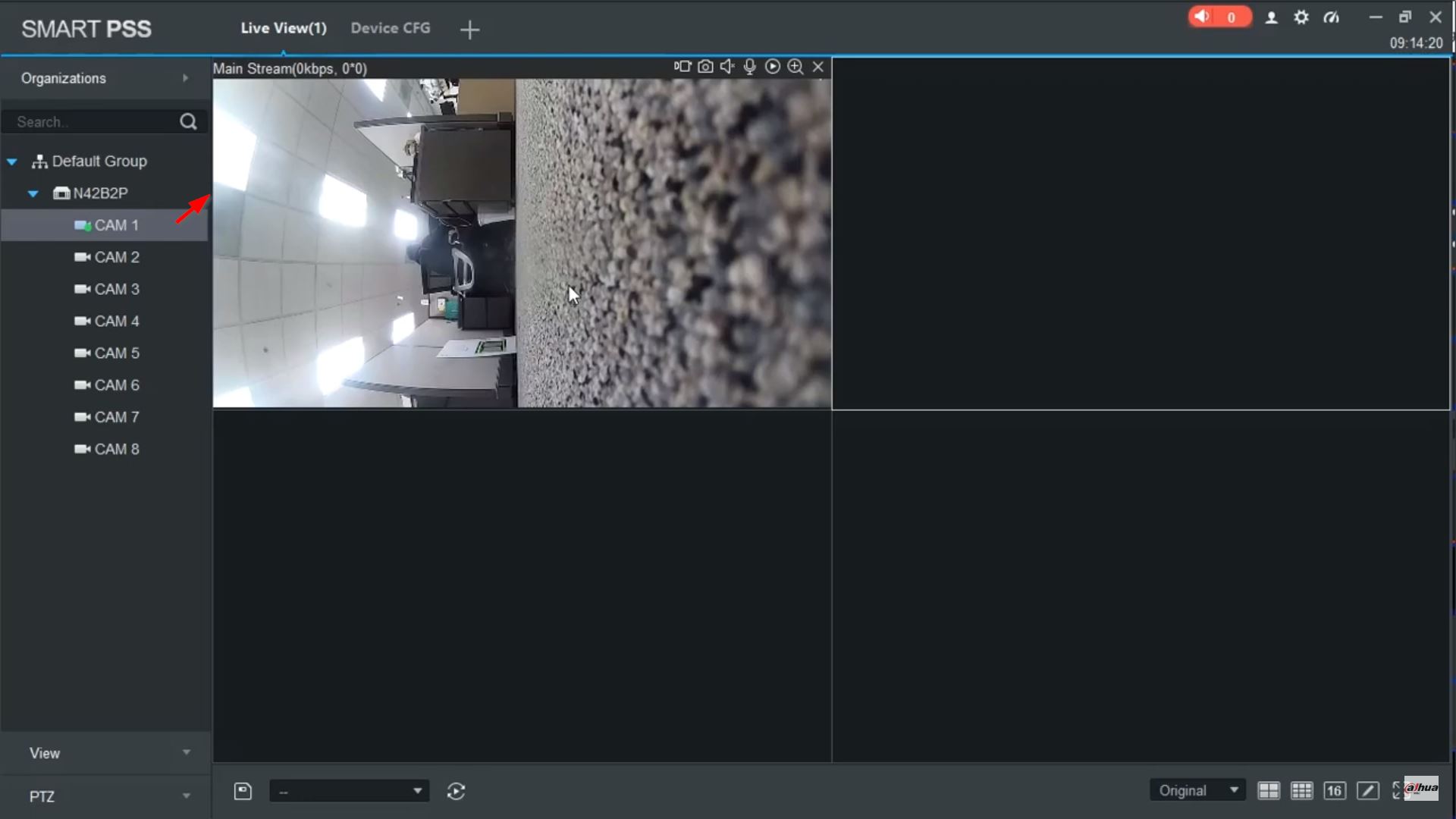Start local recording of the stream
The height and width of the screenshot is (819, 1456).
pos(682,67)
